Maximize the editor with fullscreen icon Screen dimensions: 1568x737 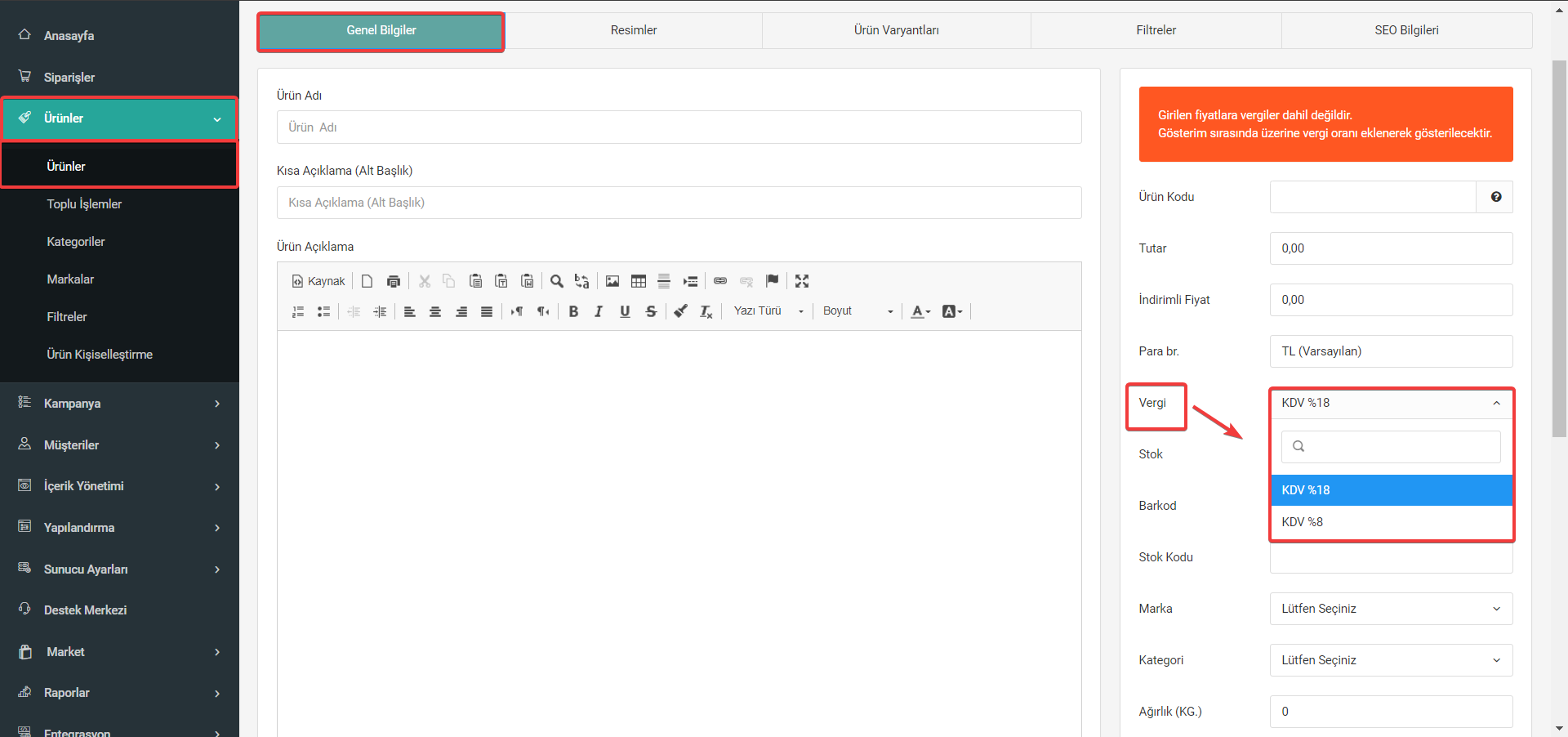pos(802,281)
